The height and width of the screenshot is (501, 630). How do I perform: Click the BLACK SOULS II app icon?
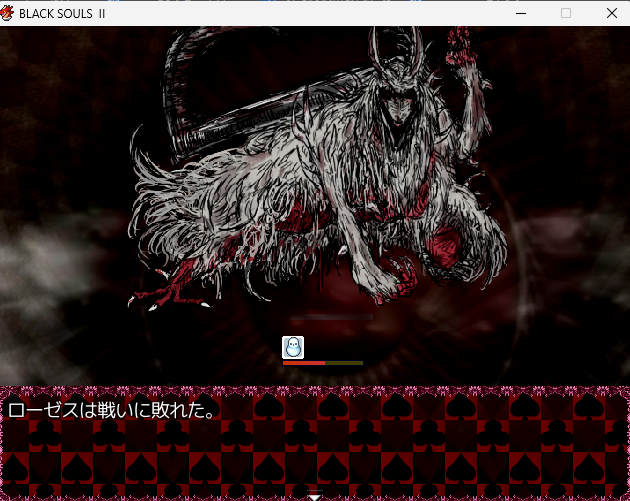tap(7, 13)
